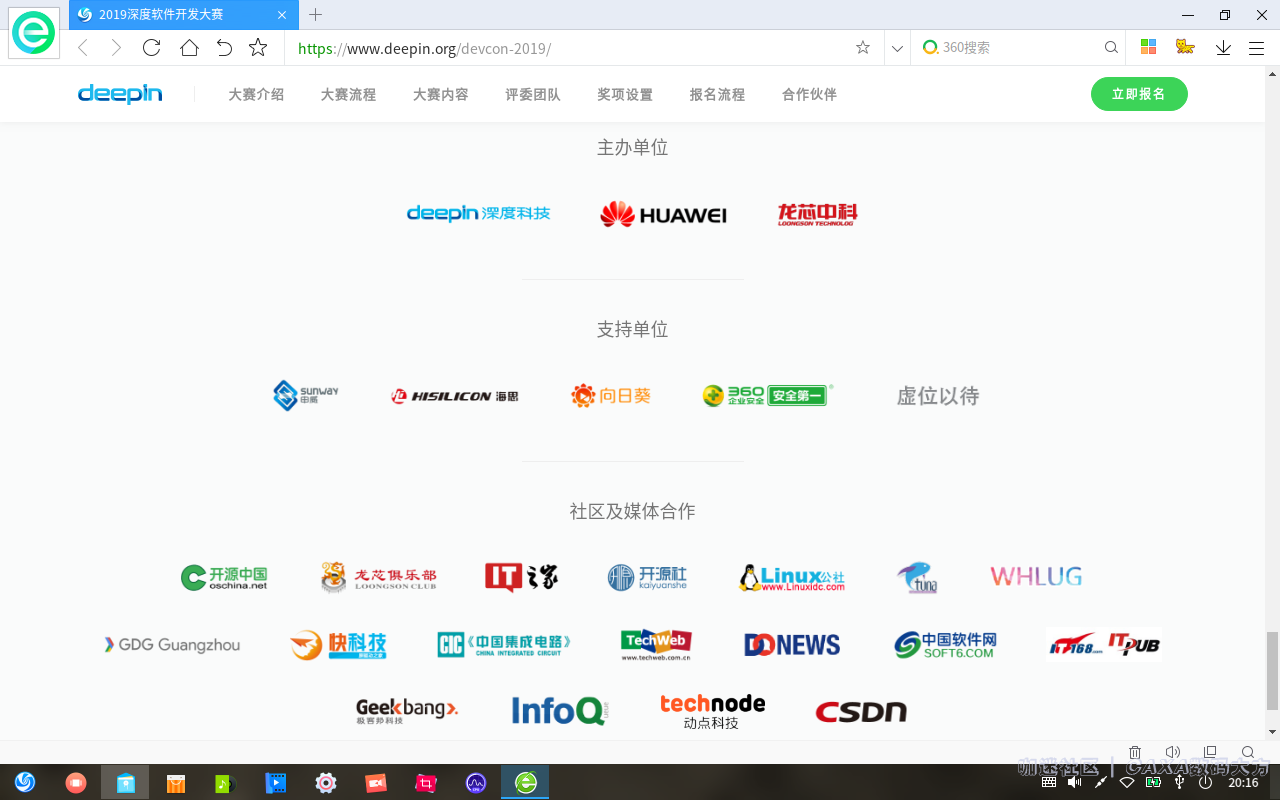Open the colorful apps grid extension icon
The image size is (1280, 800).
click(1148, 47)
